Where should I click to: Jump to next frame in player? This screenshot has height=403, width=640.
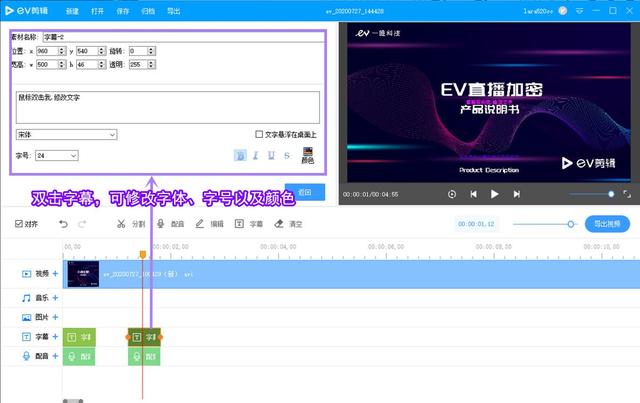pyautogui.click(x=516, y=194)
